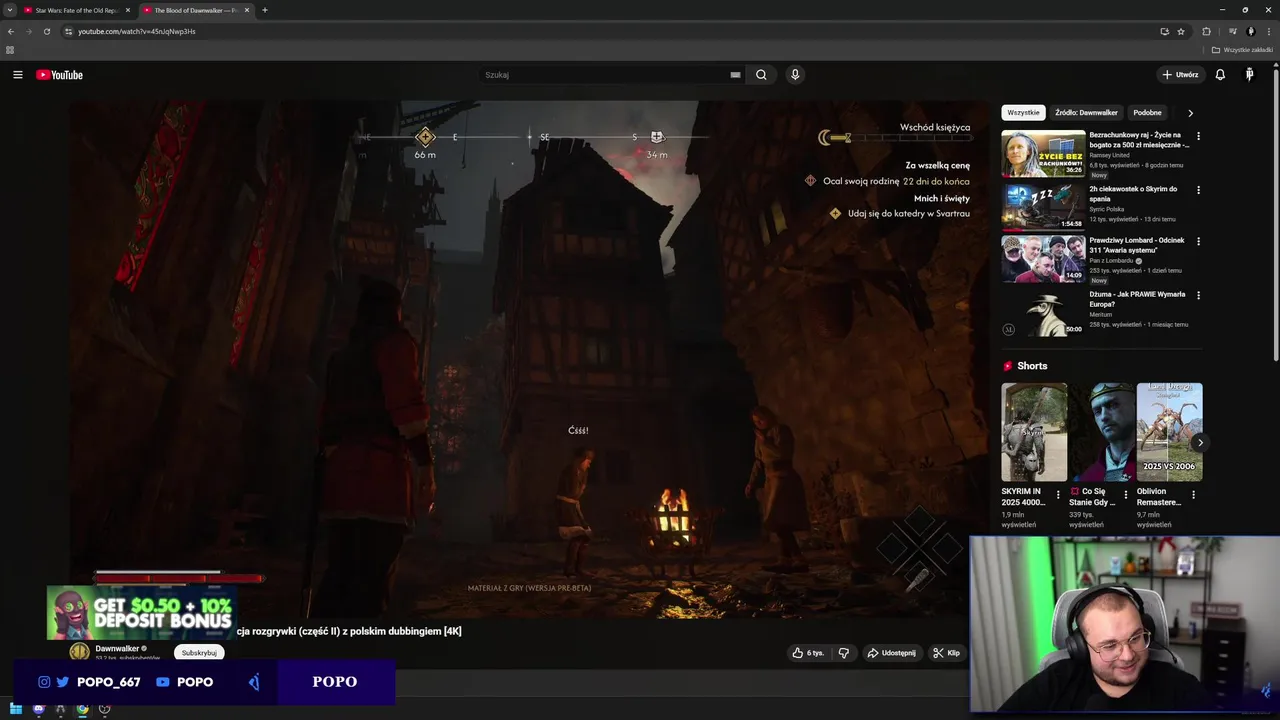Open options menu for Dżuma video
This screenshot has height=720, width=1280.
(x=1198, y=295)
